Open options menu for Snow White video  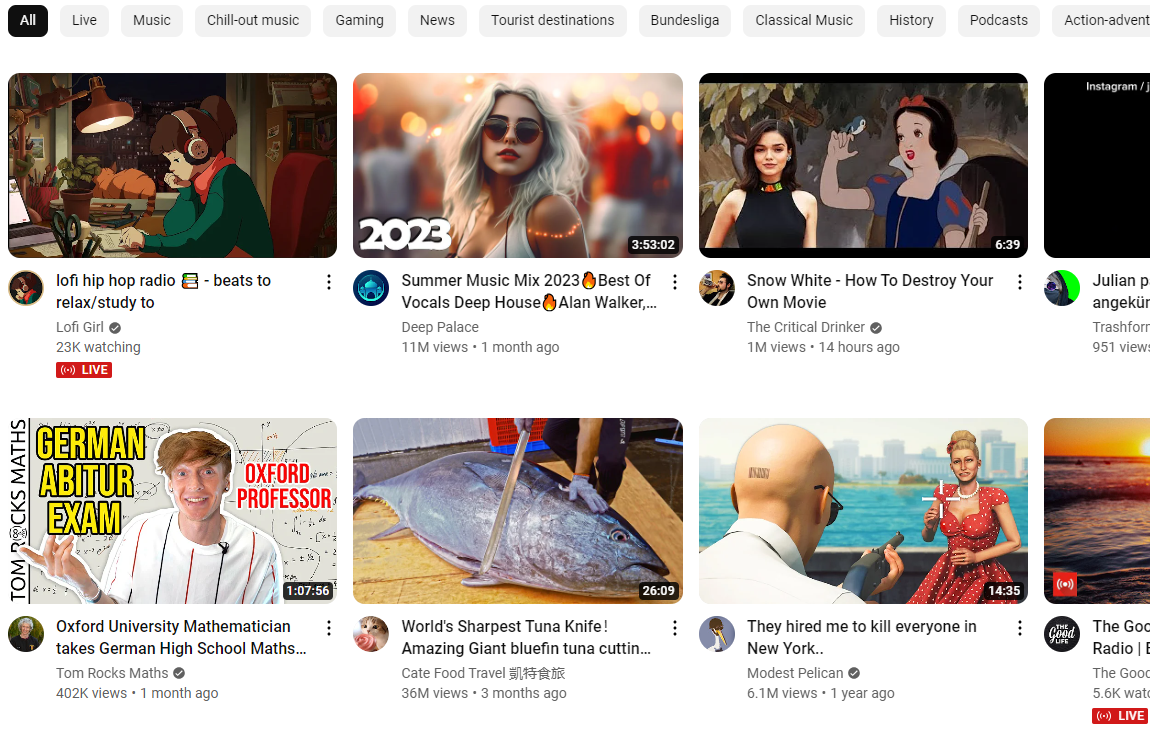pos(1019,281)
